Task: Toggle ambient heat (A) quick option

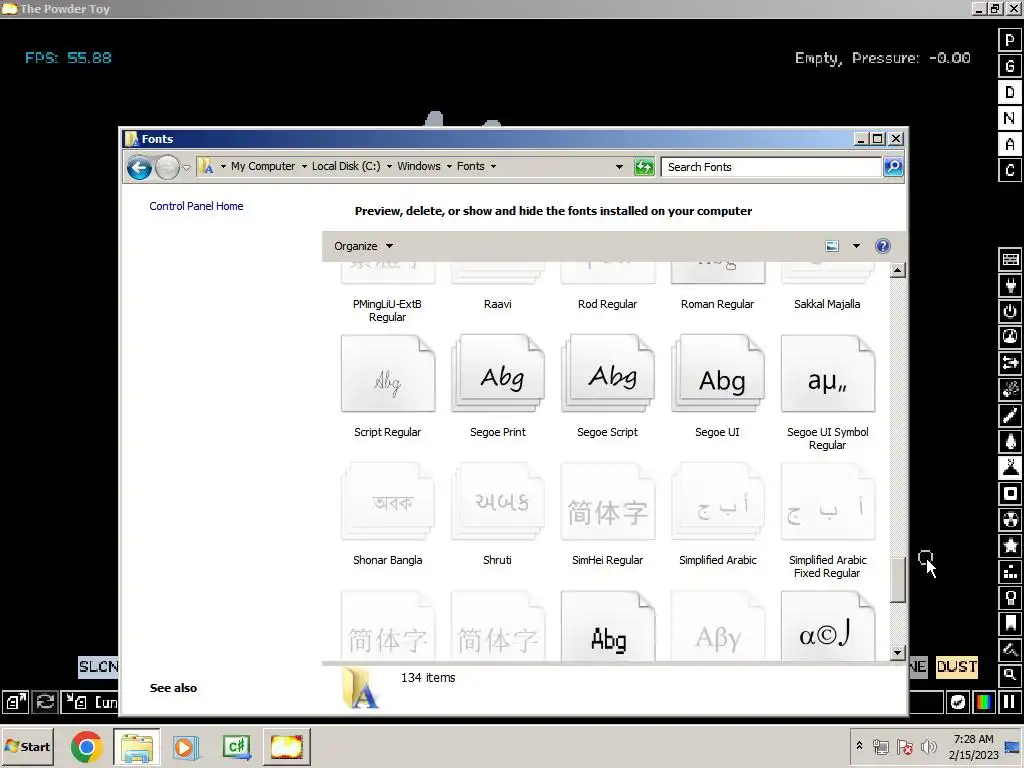Action: tap(1010, 144)
